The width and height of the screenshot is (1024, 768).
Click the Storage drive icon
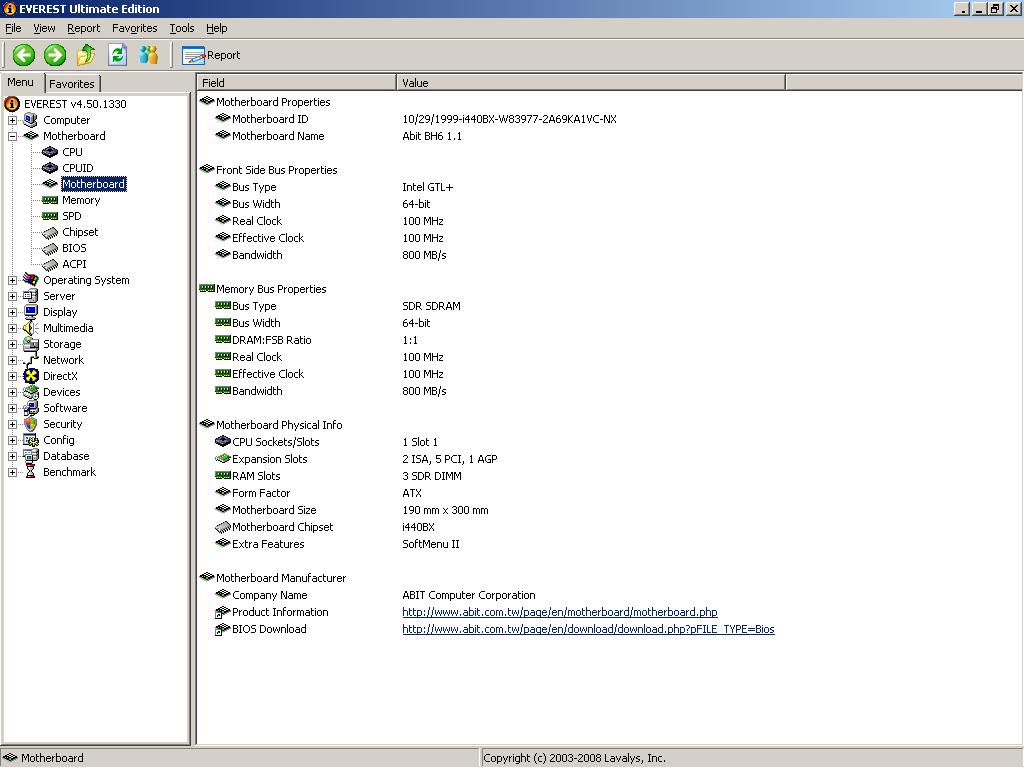tap(31, 344)
